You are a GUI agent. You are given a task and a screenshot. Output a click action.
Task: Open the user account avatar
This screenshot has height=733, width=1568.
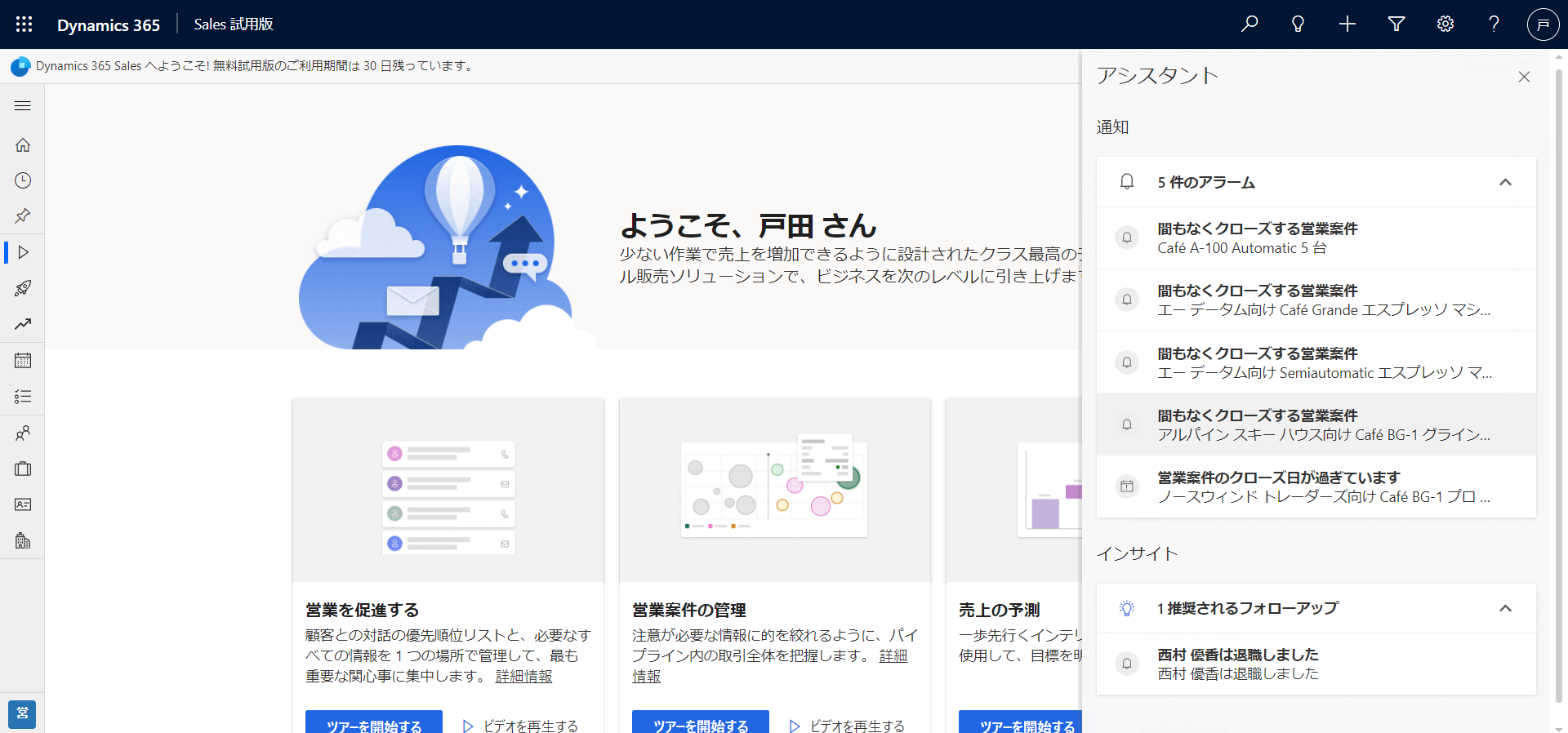pyautogui.click(x=1543, y=24)
